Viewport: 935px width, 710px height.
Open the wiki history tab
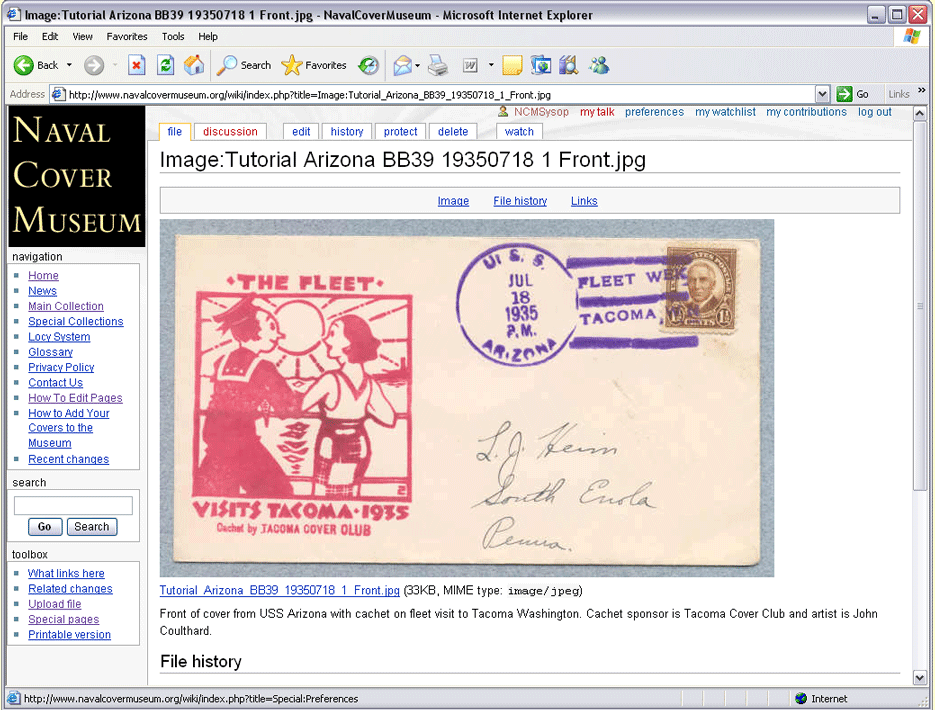click(x=347, y=131)
